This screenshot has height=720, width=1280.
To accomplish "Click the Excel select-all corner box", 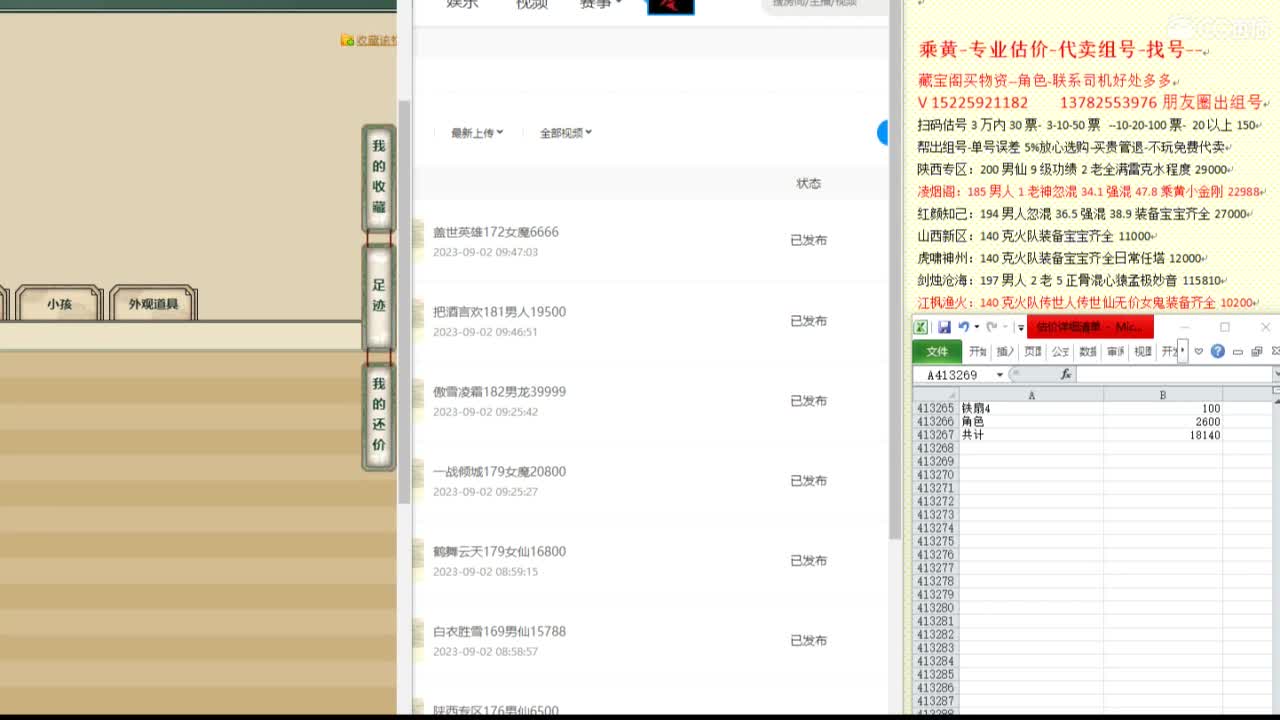I will coord(936,395).
